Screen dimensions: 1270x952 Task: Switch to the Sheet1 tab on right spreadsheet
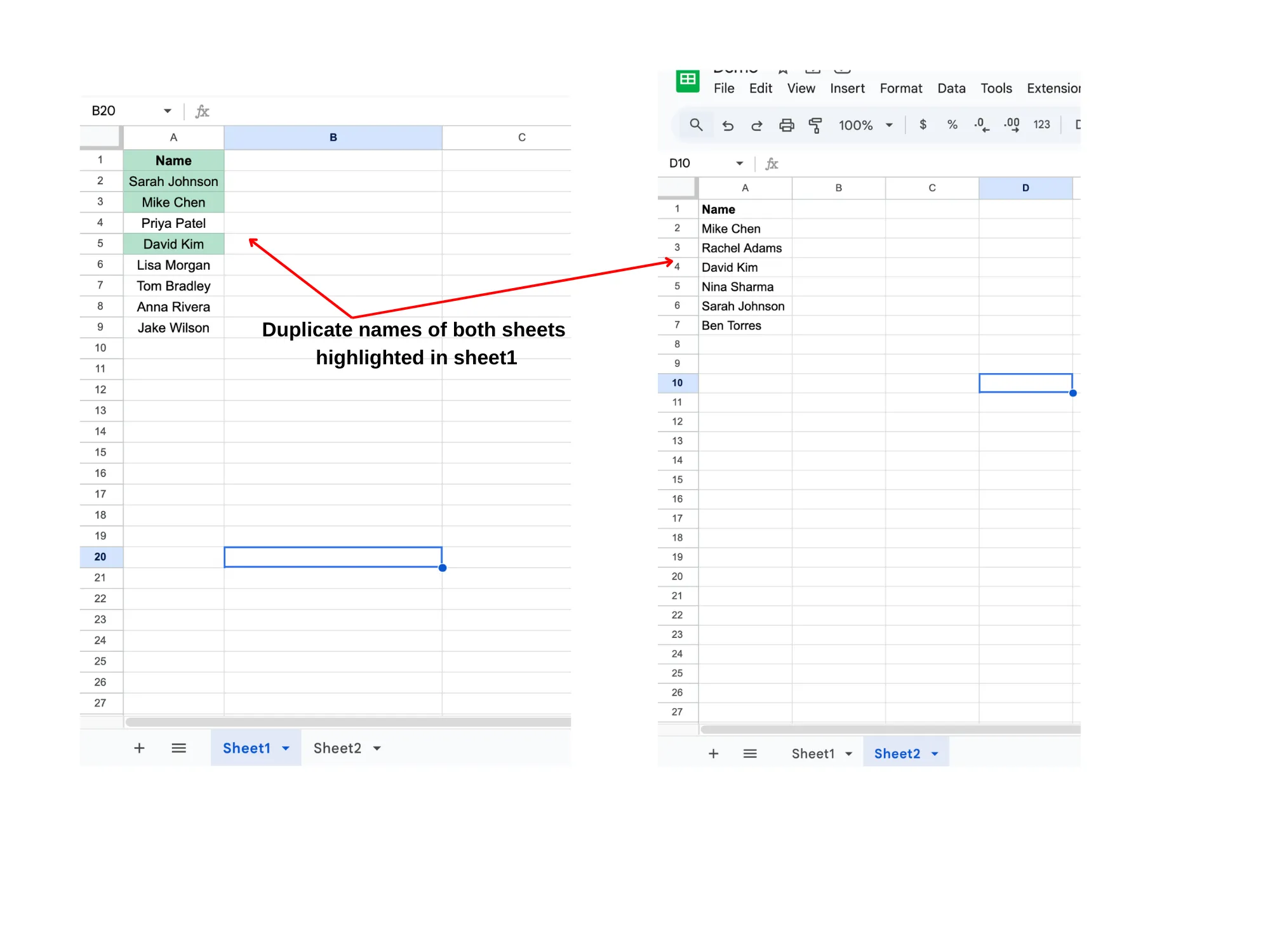(813, 753)
